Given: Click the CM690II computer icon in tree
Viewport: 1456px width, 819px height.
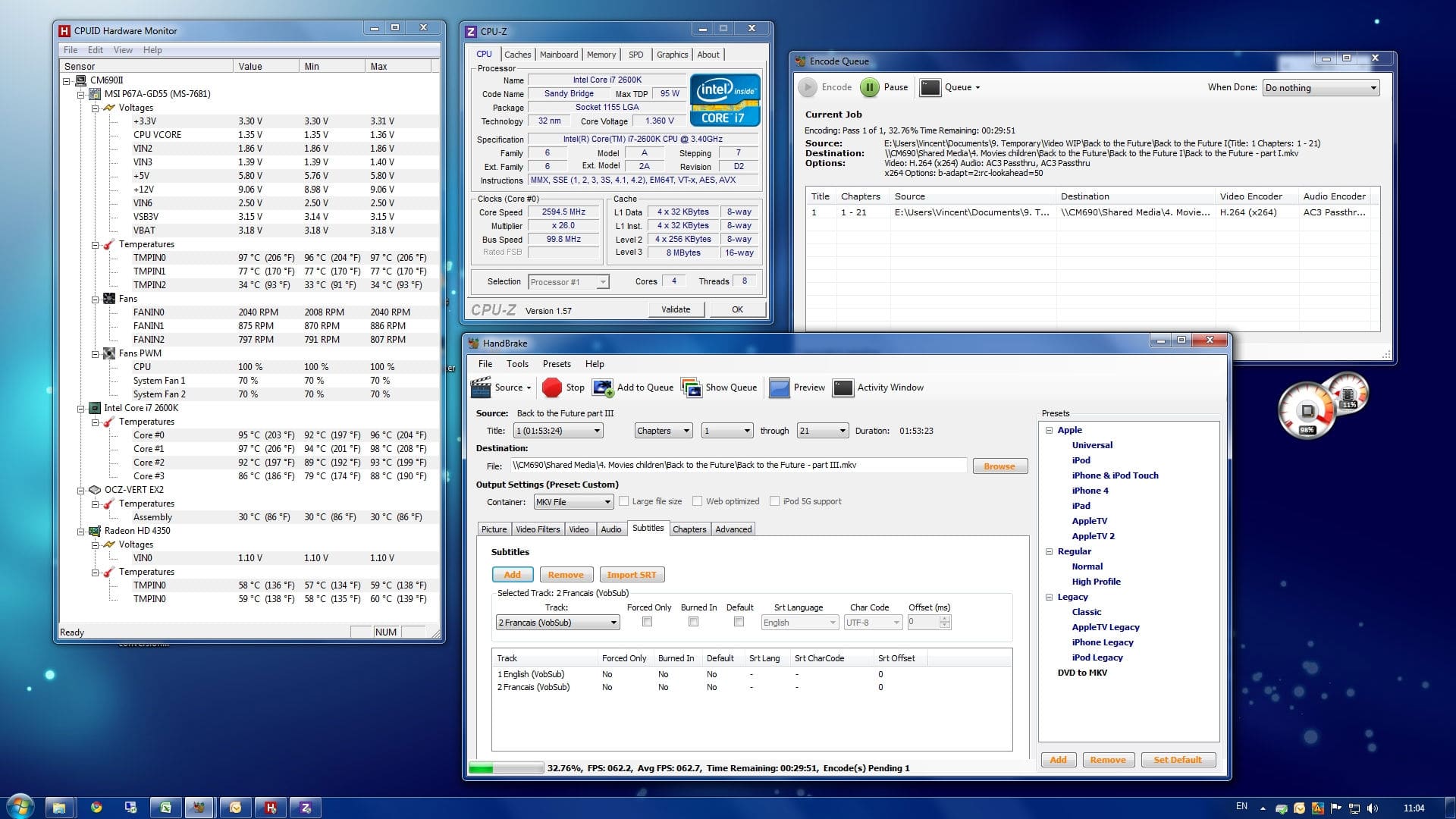Looking at the screenshot, I should coord(80,80).
